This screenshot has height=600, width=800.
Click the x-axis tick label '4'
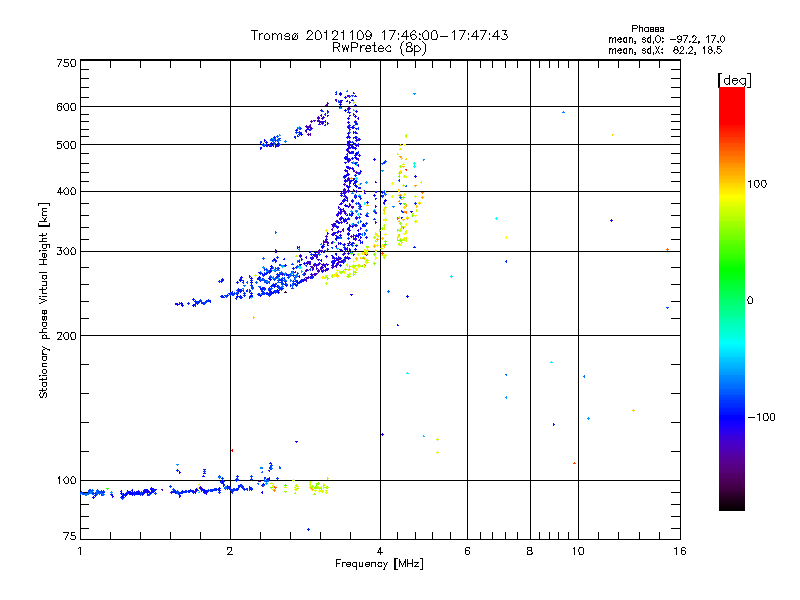(380, 551)
